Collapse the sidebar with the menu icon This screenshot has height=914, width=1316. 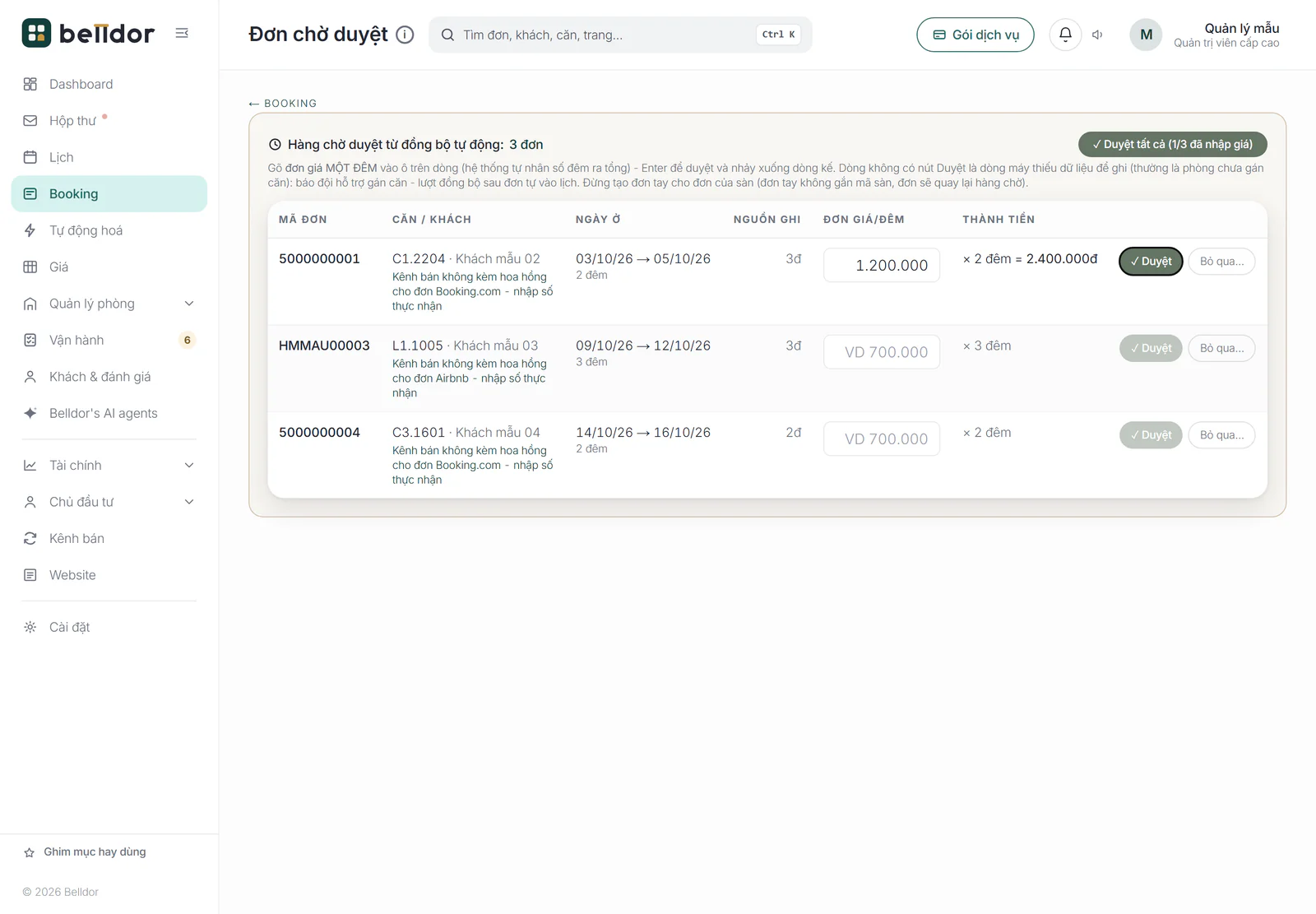coord(182,33)
